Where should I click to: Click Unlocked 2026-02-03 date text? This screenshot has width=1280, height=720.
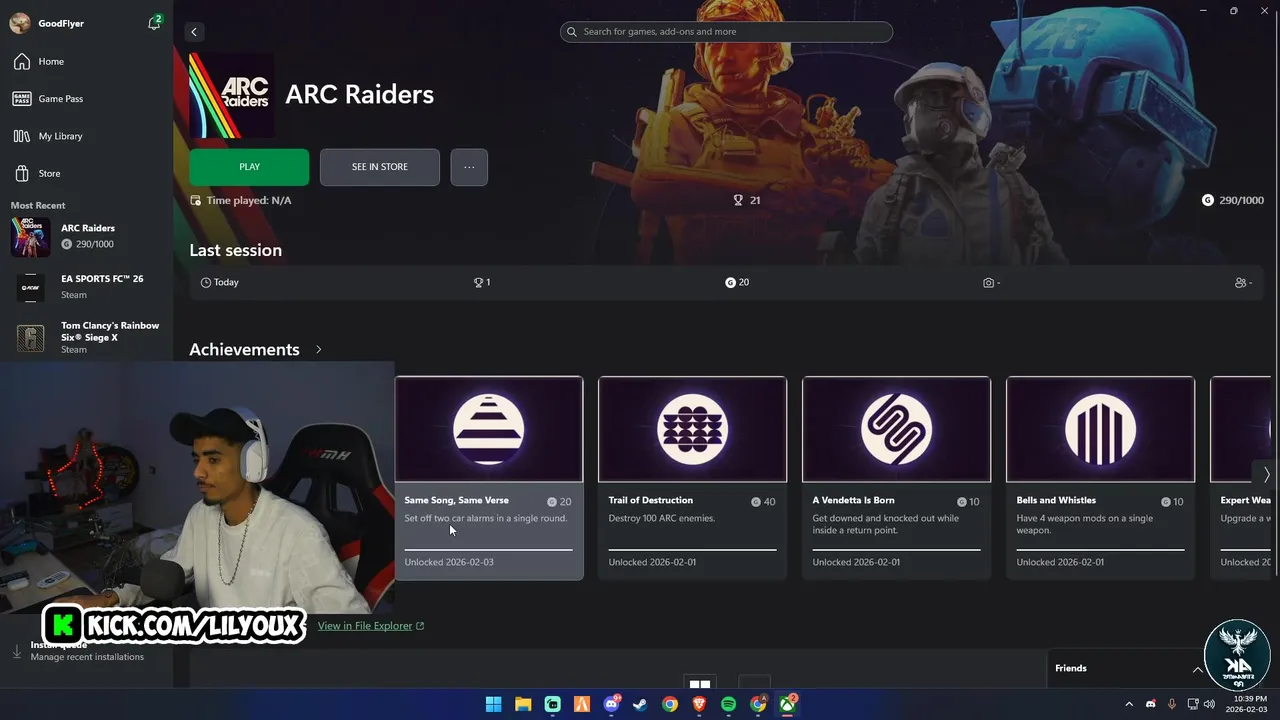(449, 562)
